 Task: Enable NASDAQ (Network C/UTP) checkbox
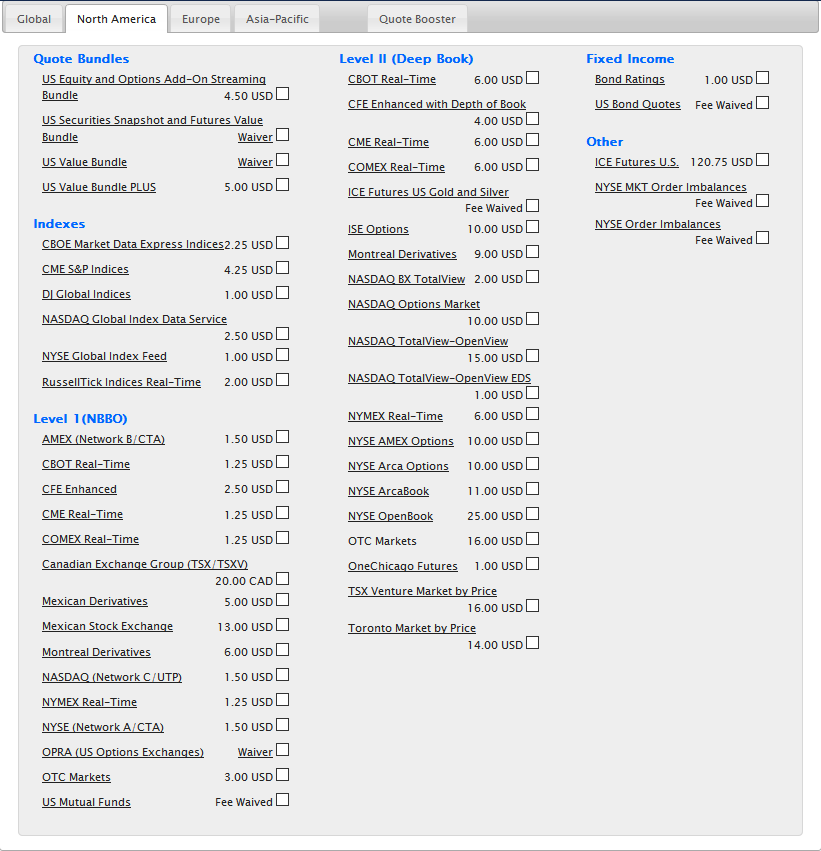pyautogui.click(x=282, y=675)
